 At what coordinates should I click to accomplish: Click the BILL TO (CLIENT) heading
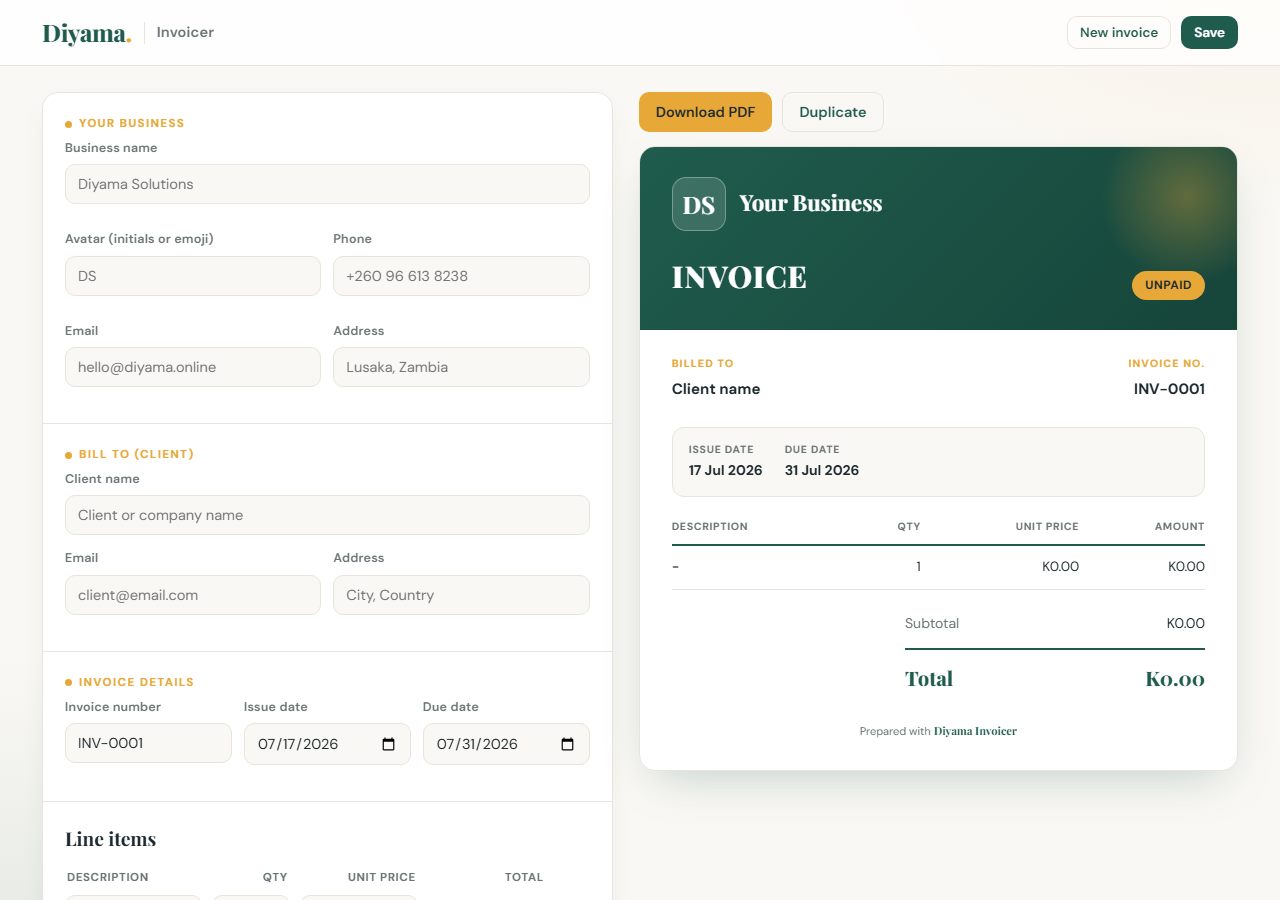click(x=136, y=454)
